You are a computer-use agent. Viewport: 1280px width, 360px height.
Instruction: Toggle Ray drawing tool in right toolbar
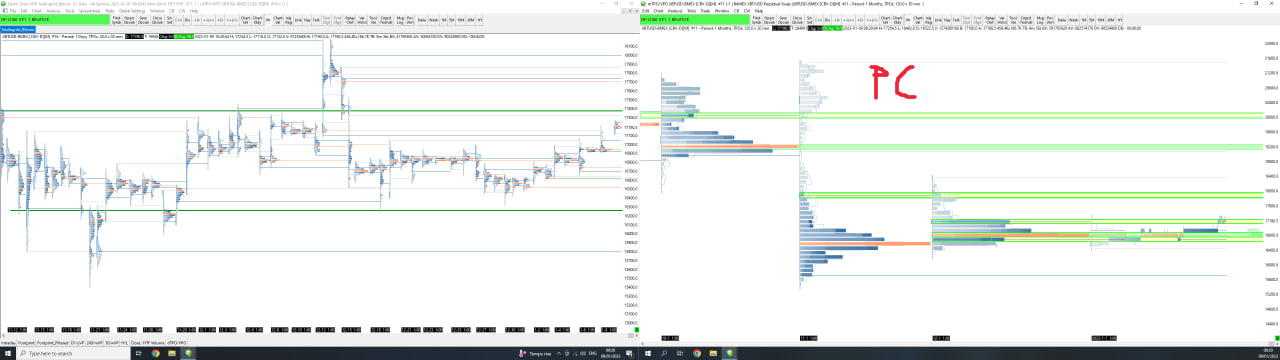tap(947, 20)
